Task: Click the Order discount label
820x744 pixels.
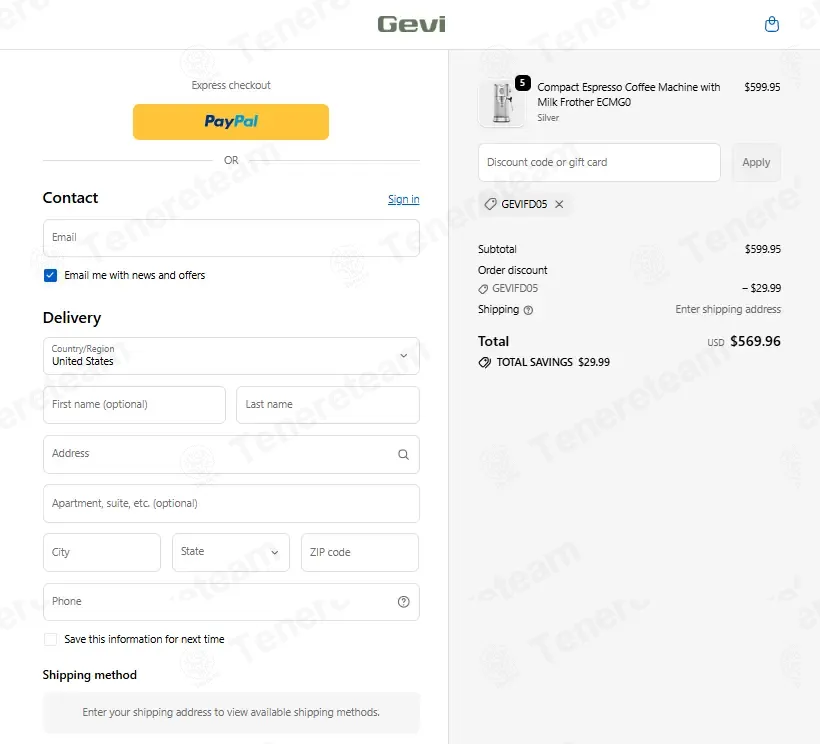Action: point(512,270)
